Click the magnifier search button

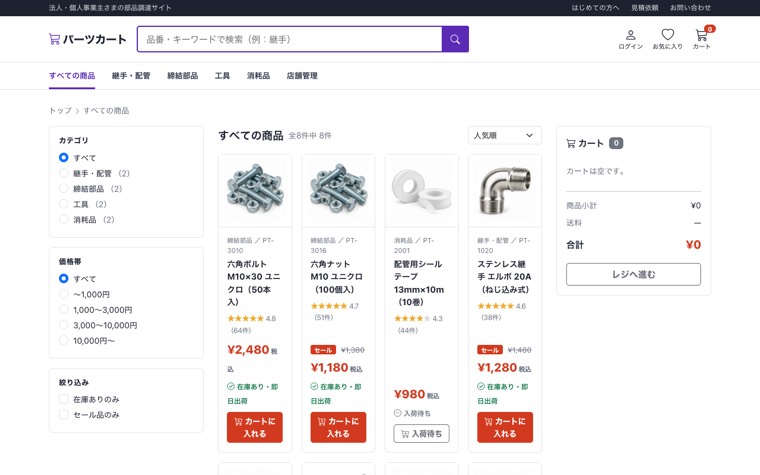(455, 39)
